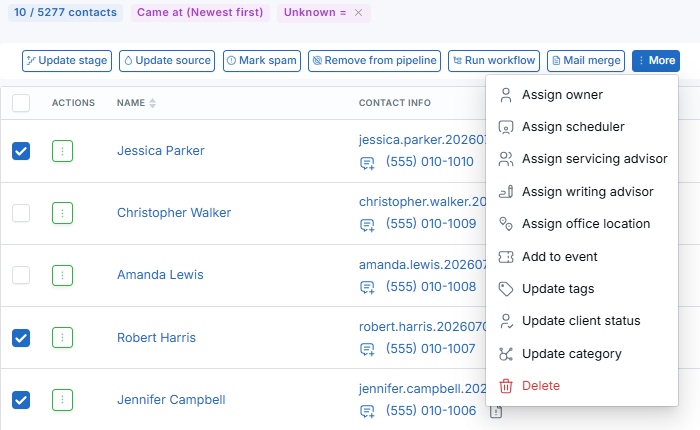This screenshot has width=700, height=430.
Task: Uncheck Jessica Parker's row checkbox
Action: pos(21,151)
